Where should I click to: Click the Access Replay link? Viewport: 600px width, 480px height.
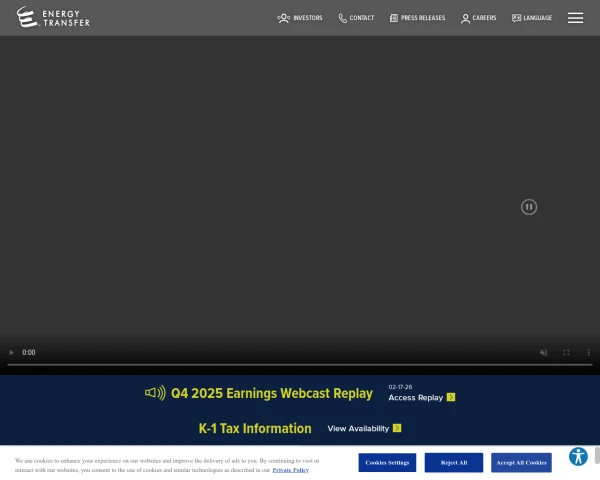tap(416, 398)
